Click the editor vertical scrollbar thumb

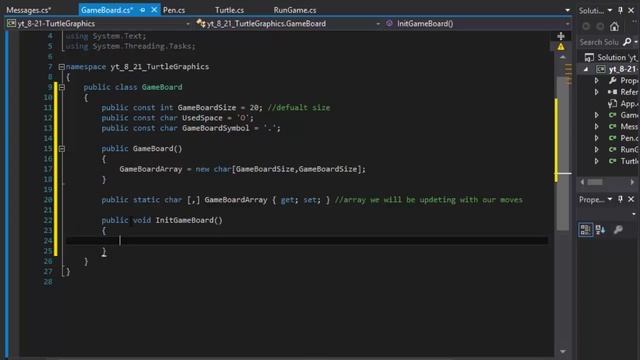tap(563, 153)
